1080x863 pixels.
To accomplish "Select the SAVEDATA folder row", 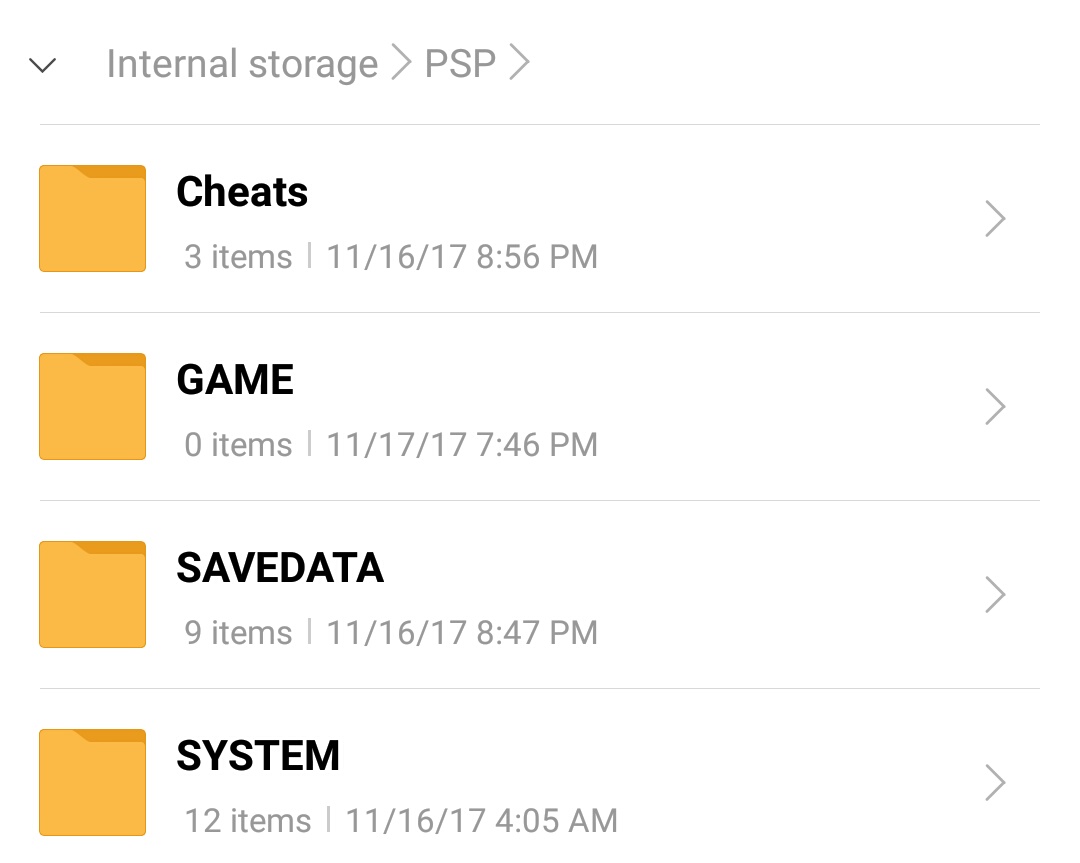I will point(540,594).
